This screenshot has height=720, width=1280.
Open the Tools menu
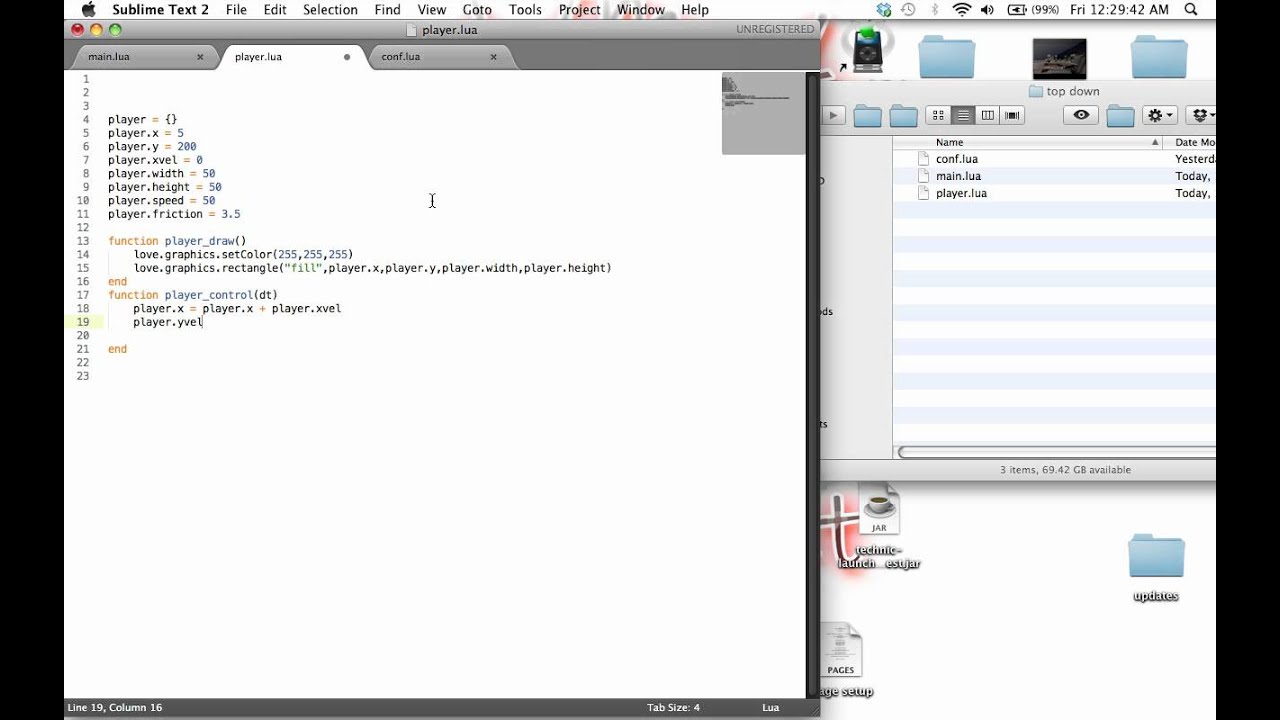(x=525, y=10)
